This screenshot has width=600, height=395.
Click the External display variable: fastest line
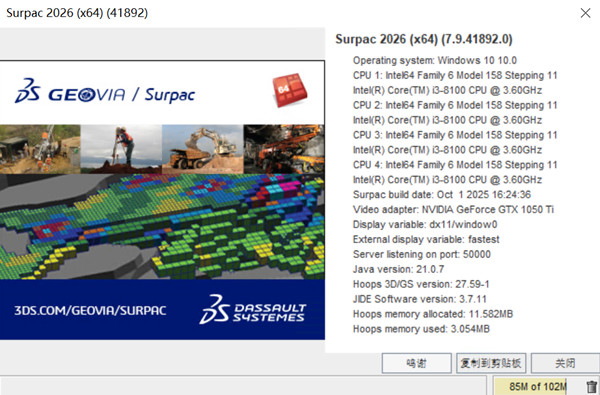[426, 240]
